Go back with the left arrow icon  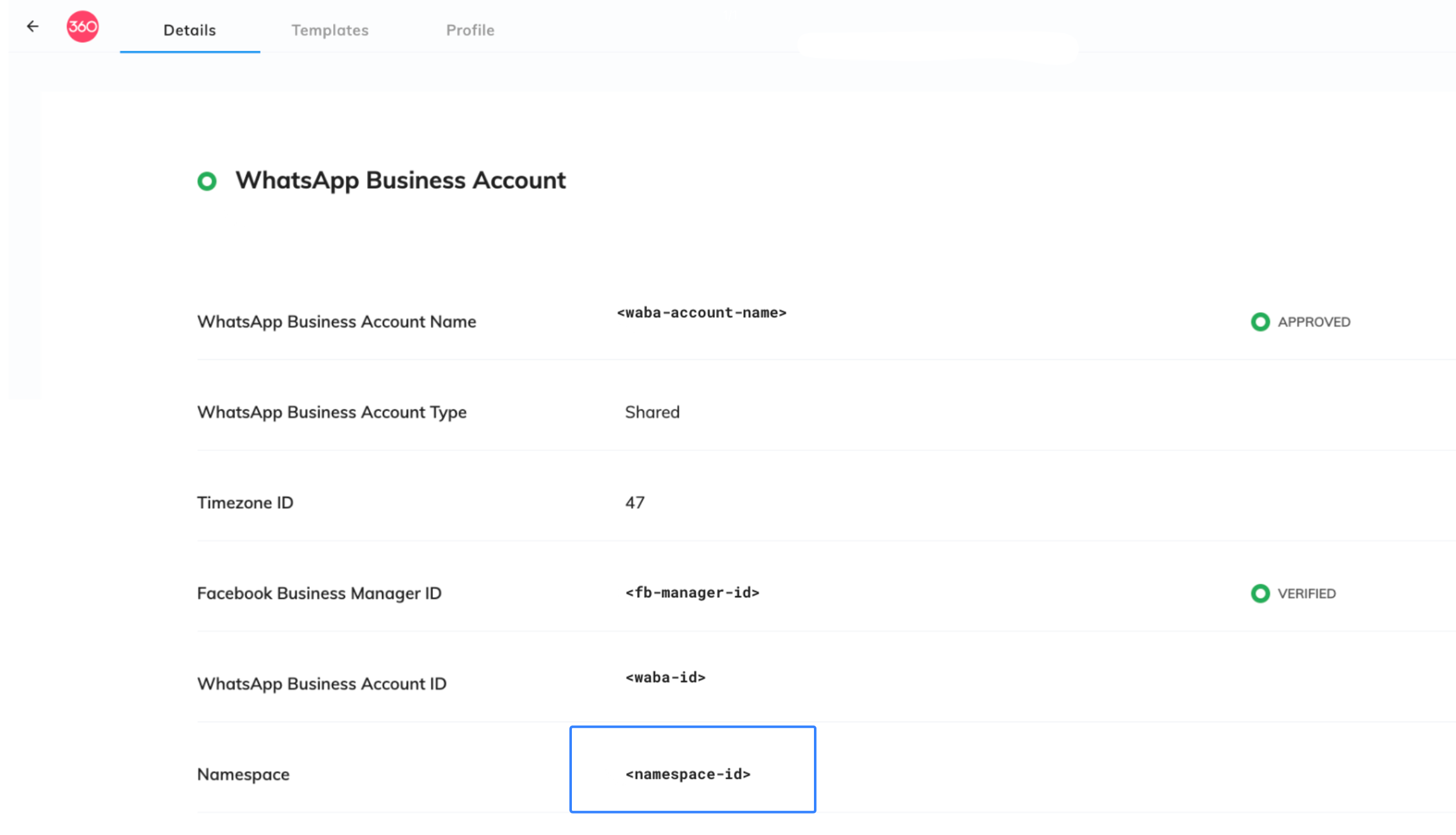pos(33,27)
